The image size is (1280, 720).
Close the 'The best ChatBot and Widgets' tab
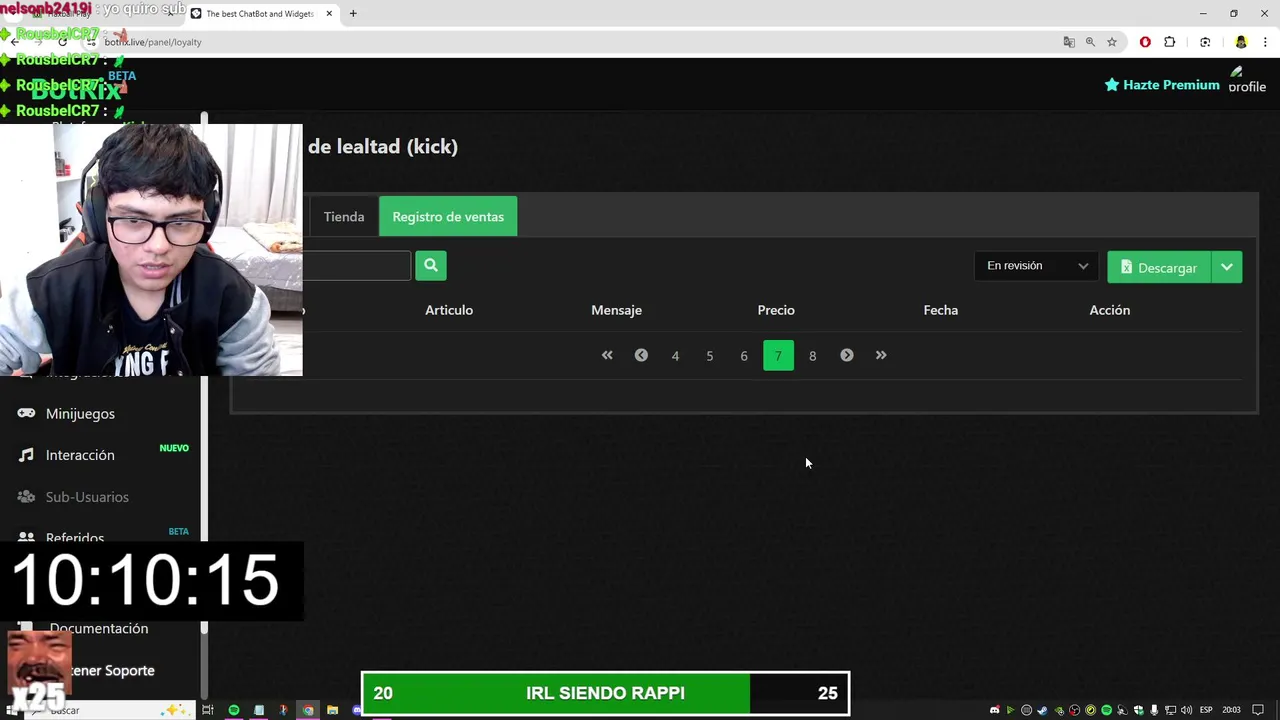(x=329, y=13)
